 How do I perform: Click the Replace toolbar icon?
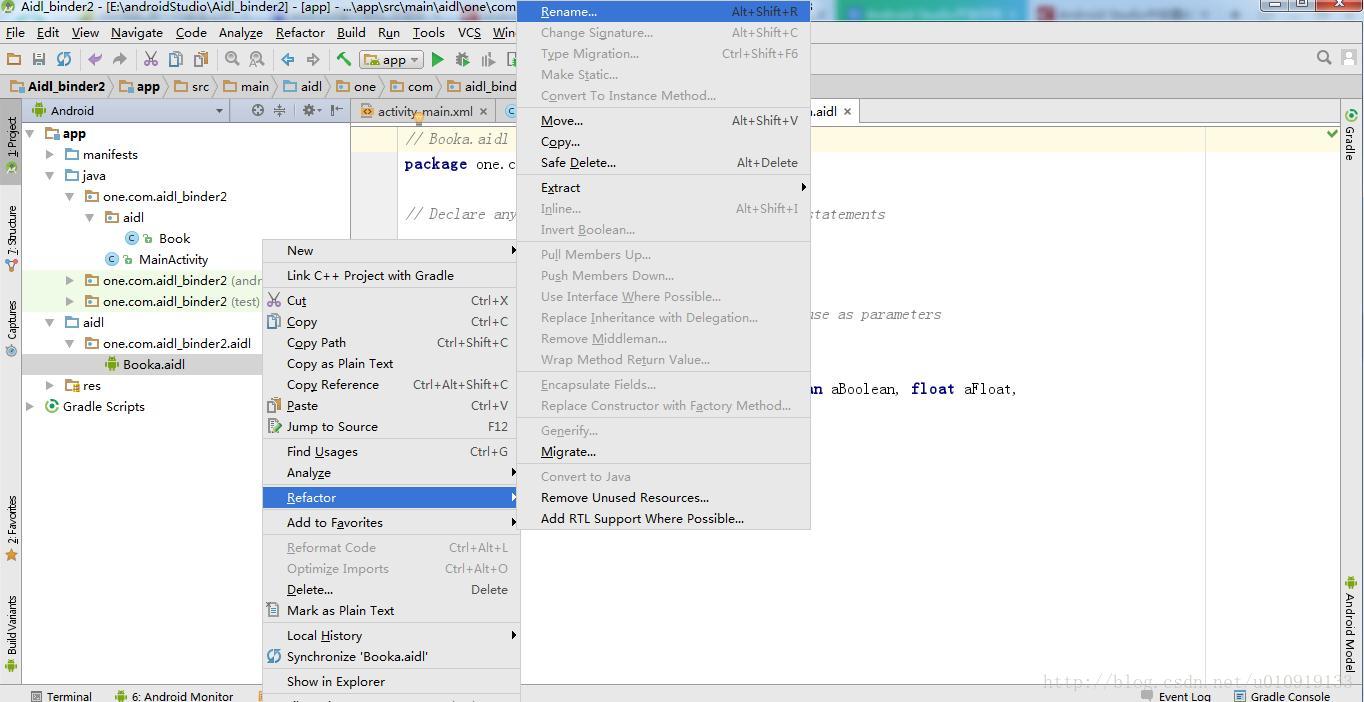(x=256, y=60)
